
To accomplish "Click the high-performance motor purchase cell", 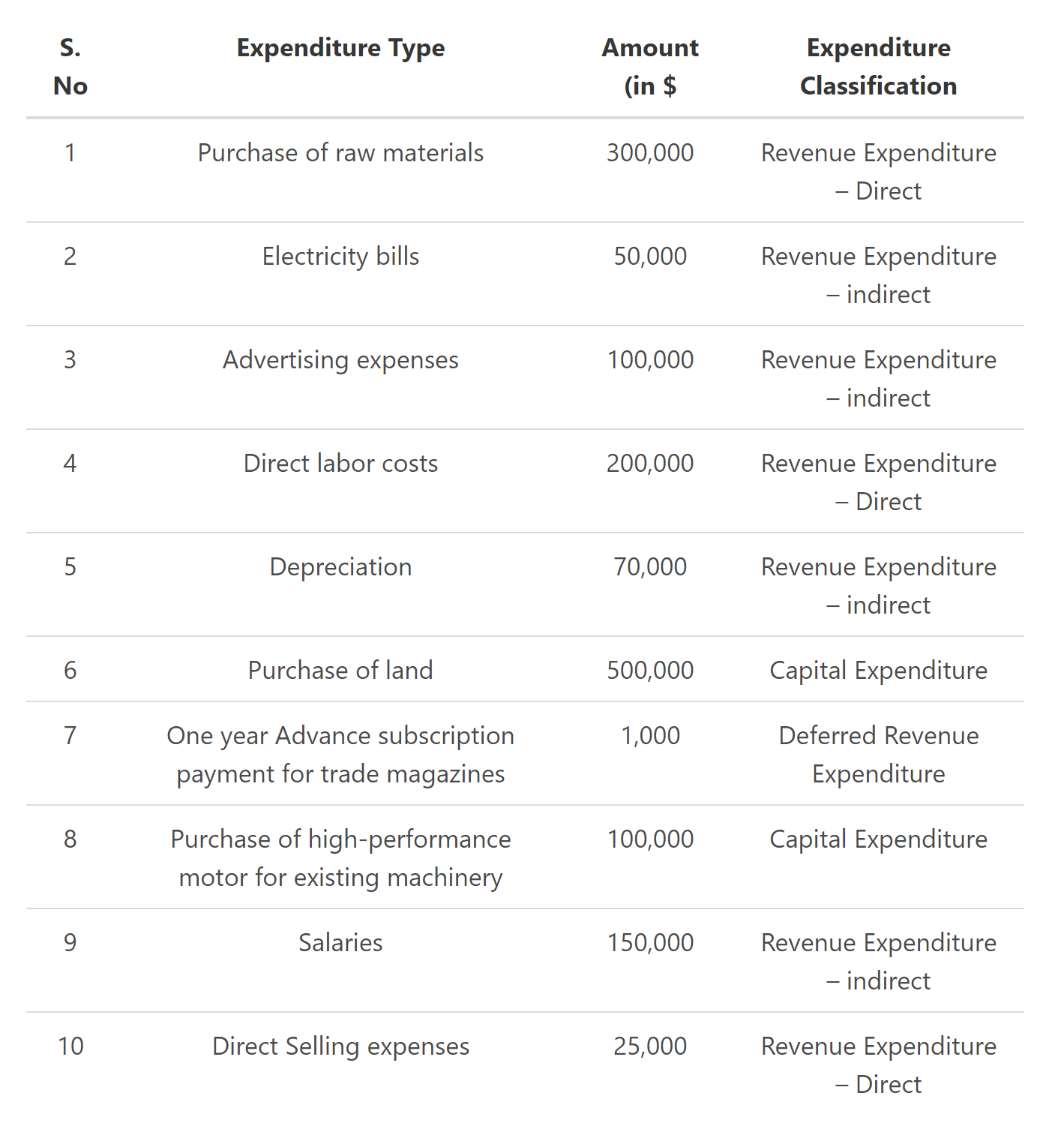I will tap(340, 858).
